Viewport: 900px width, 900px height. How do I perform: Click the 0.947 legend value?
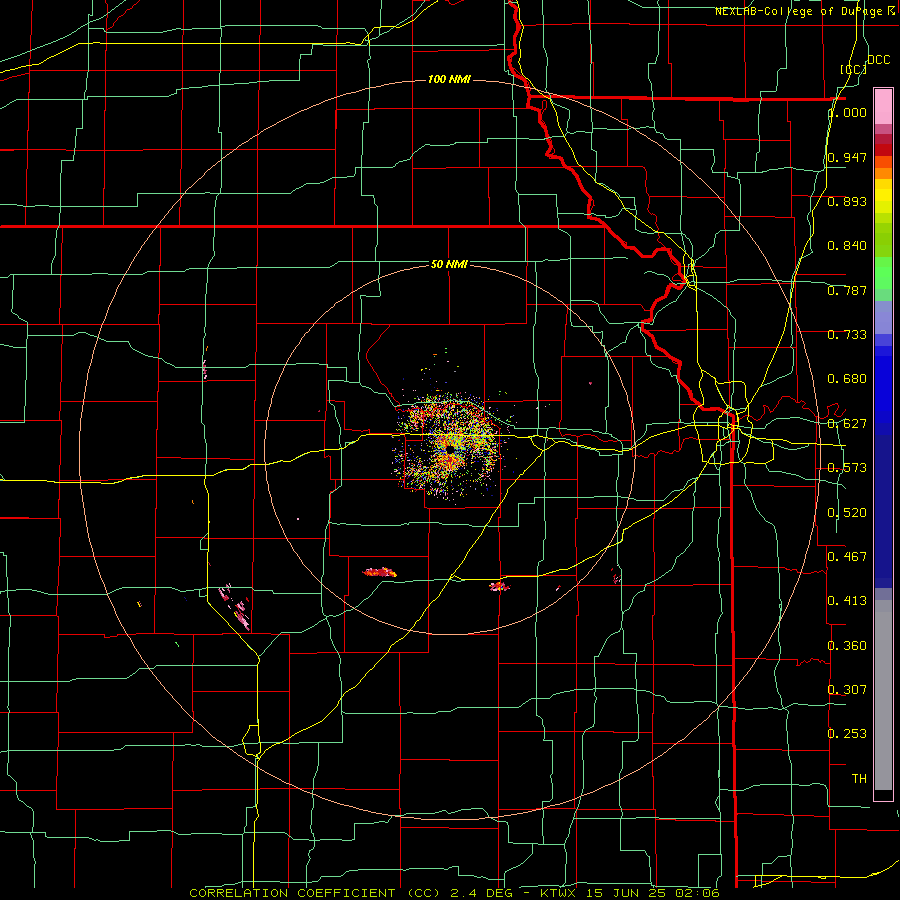(847, 157)
